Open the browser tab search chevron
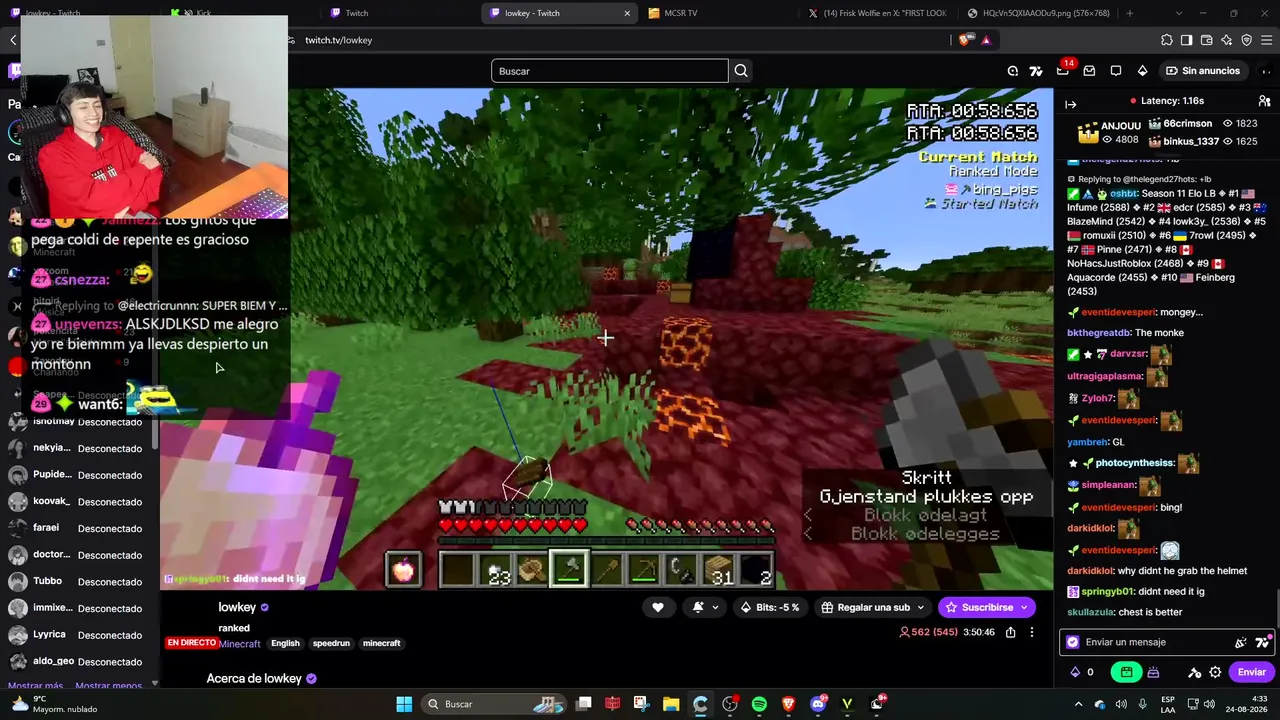Viewport: 1280px width, 720px height. point(1179,13)
